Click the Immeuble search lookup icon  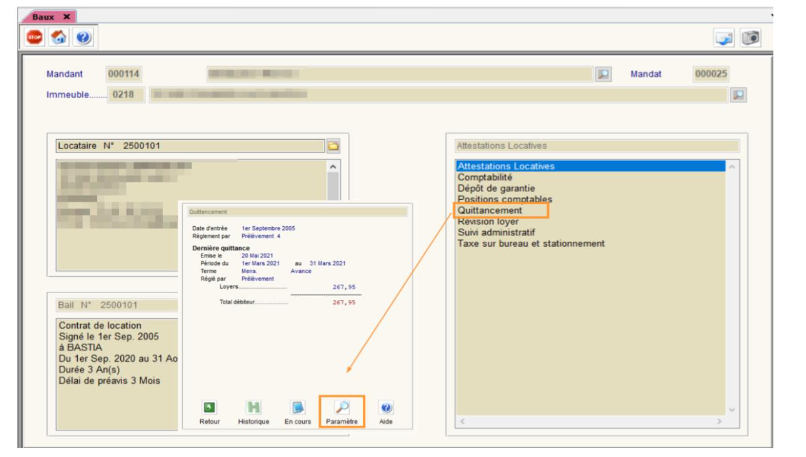click(x=738, y=94)
